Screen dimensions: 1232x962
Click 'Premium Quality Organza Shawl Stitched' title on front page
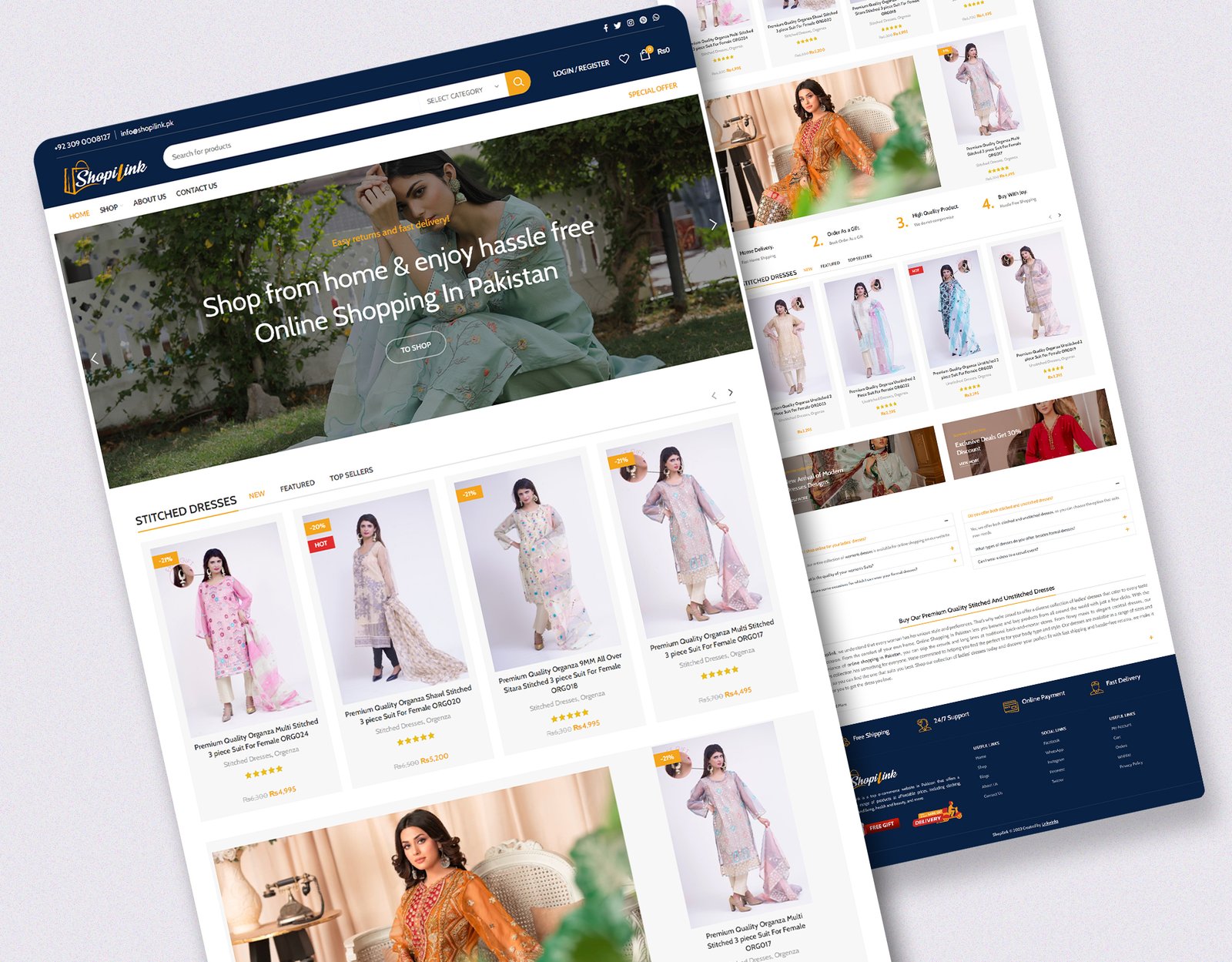pos(408,700)
